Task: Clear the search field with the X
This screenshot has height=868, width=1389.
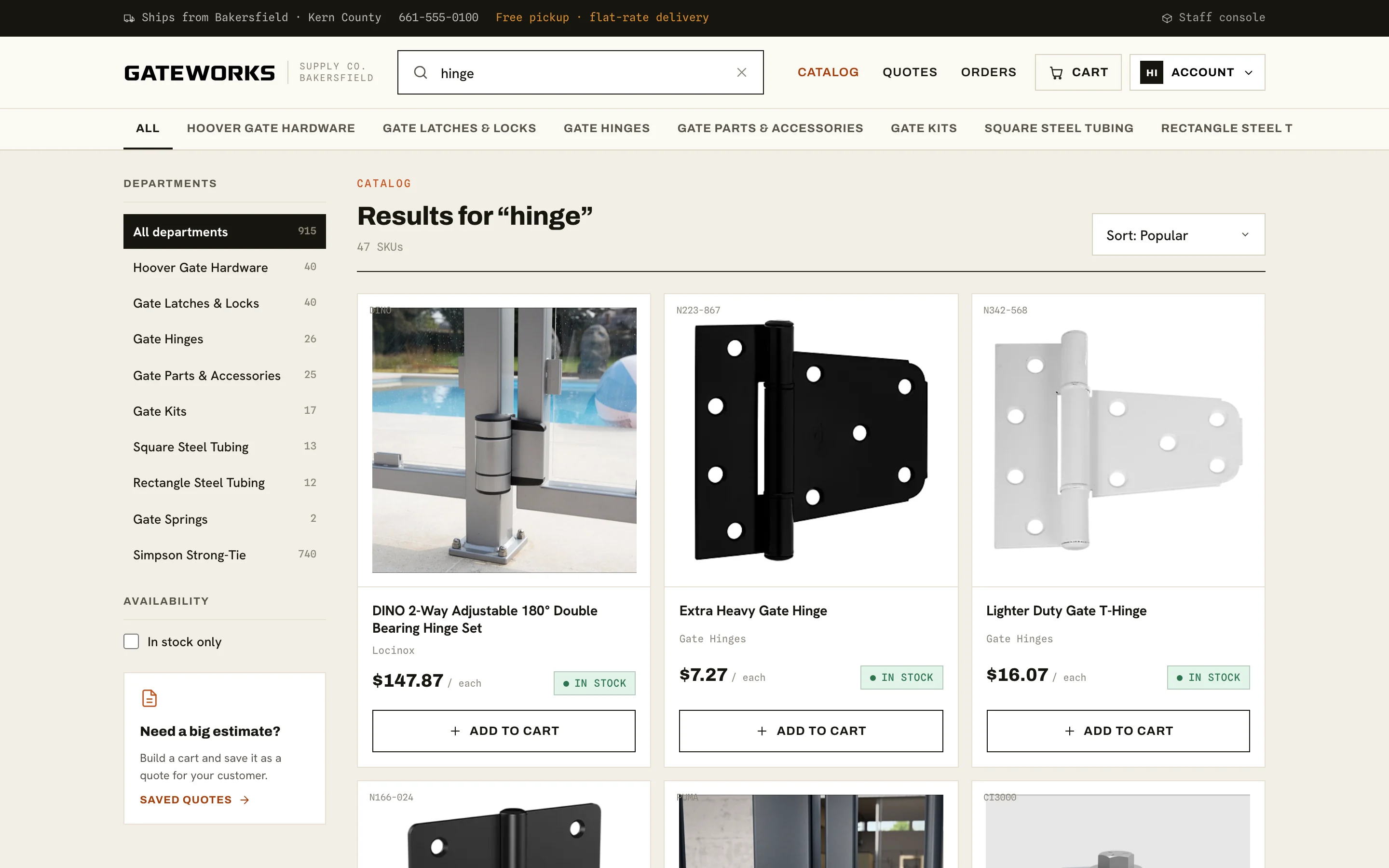Action: 742,72
